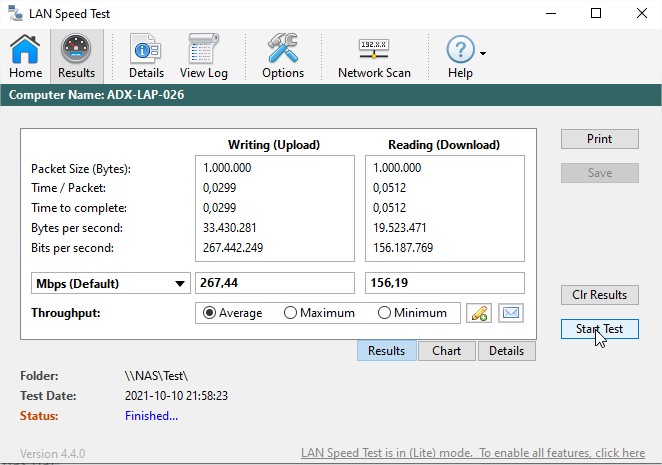Screen dimensions: 662x465
Task: Click the upload speed field 267,44
Action: click(275, 283)
